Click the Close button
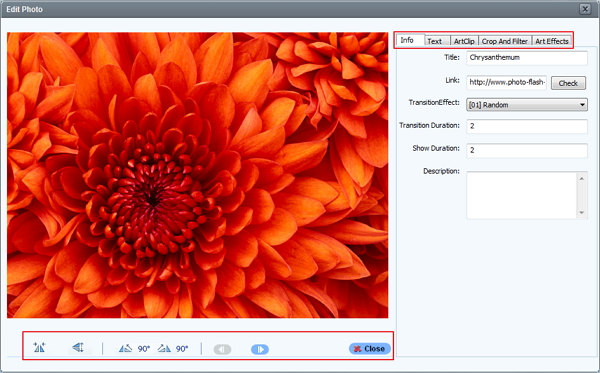 (x=370, y=349)
